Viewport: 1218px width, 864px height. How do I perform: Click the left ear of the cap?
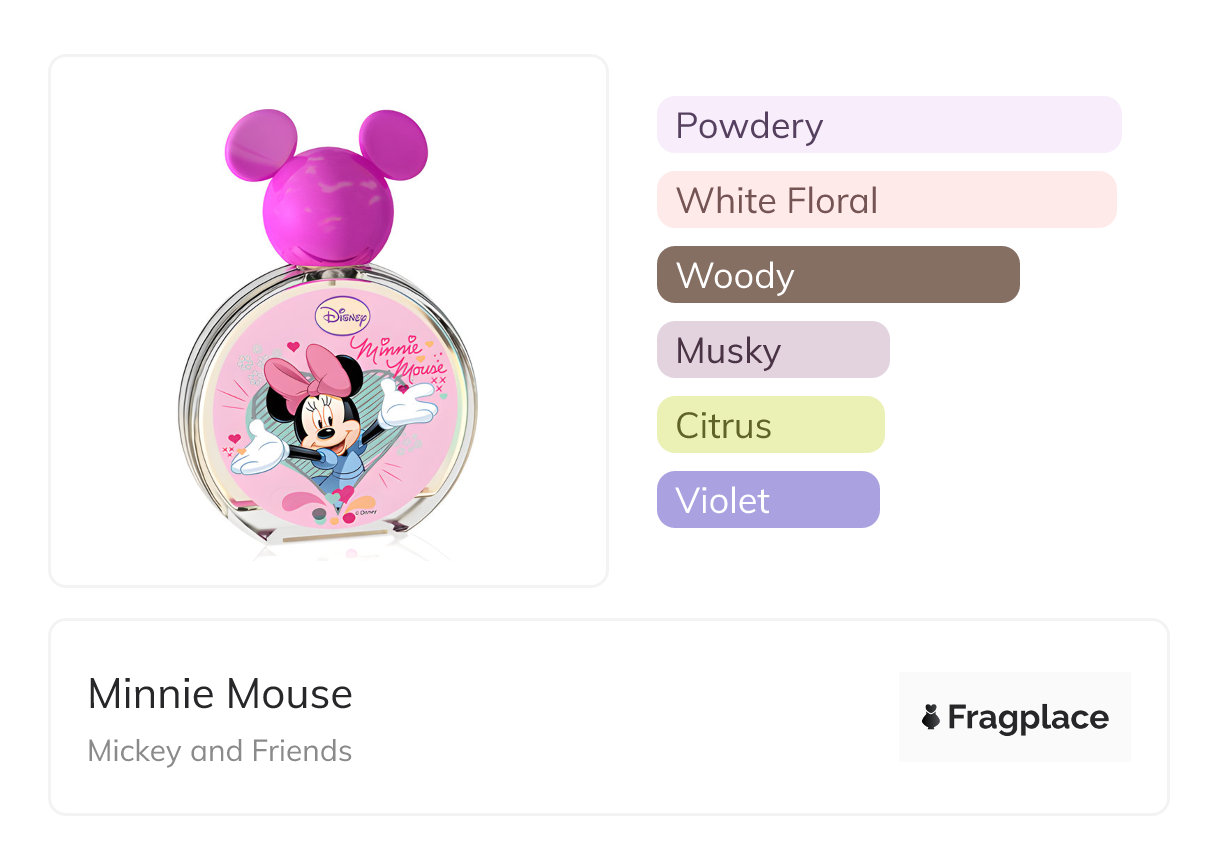pos(260,144)
